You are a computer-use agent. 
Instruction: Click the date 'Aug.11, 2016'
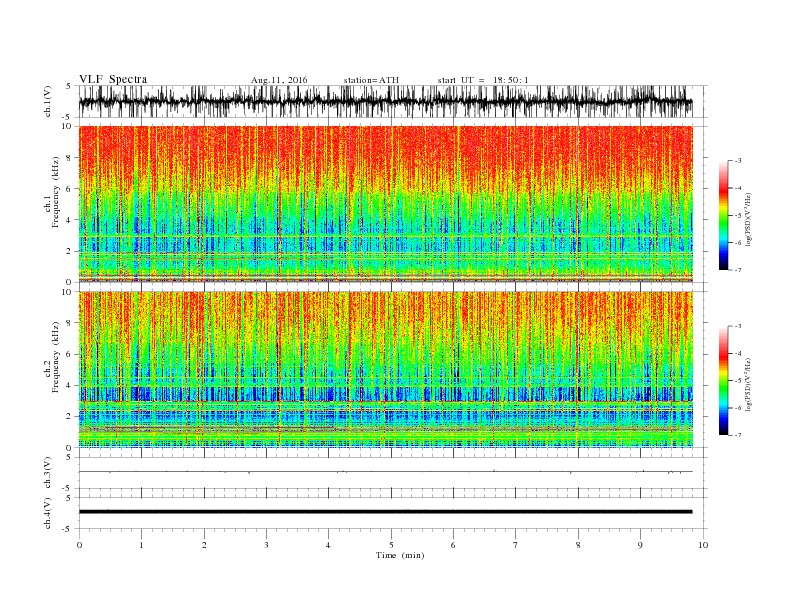click(279, 80)
